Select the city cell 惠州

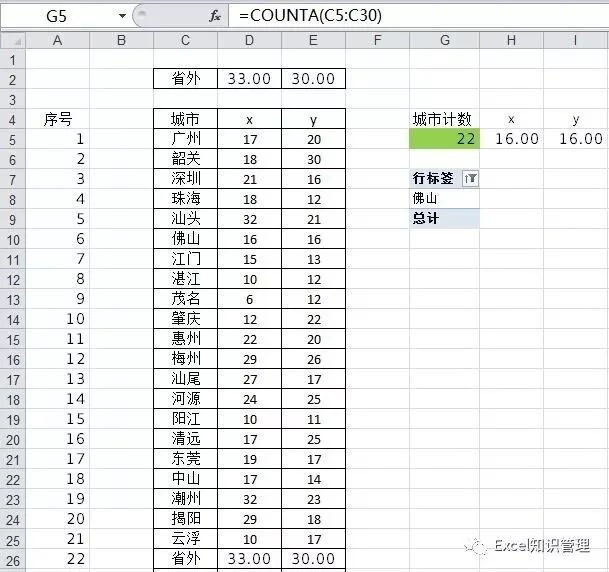click(x=185, y=339)
